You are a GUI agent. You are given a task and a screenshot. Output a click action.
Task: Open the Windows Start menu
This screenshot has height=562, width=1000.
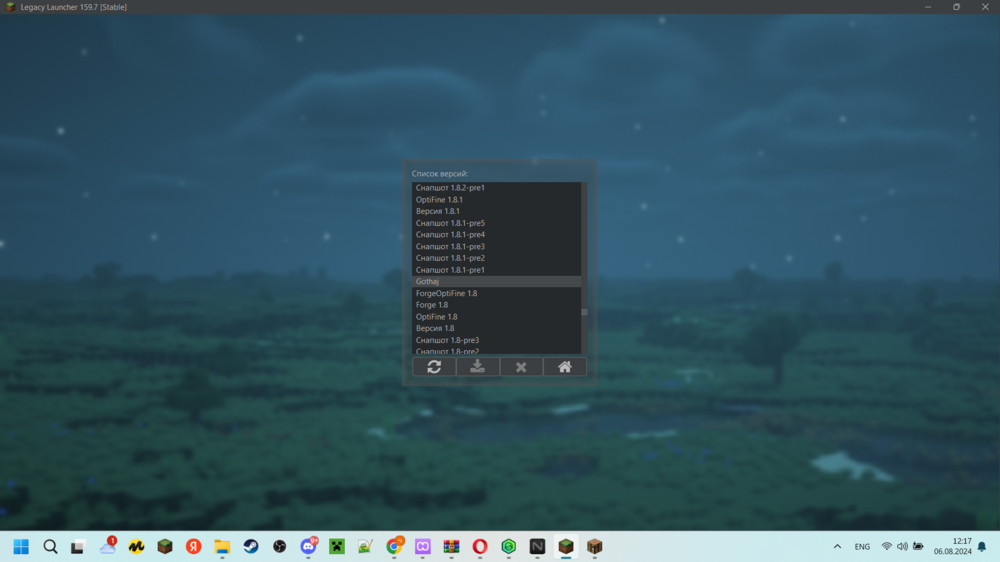pos(21,547)
